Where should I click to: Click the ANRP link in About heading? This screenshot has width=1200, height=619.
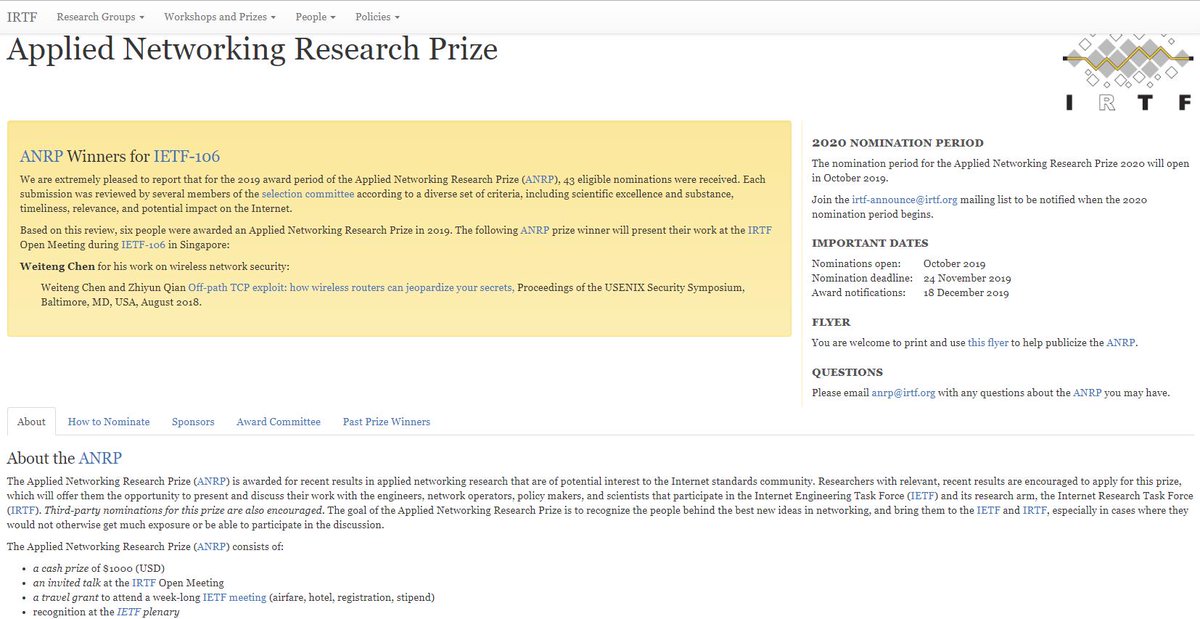coord(100,458)
